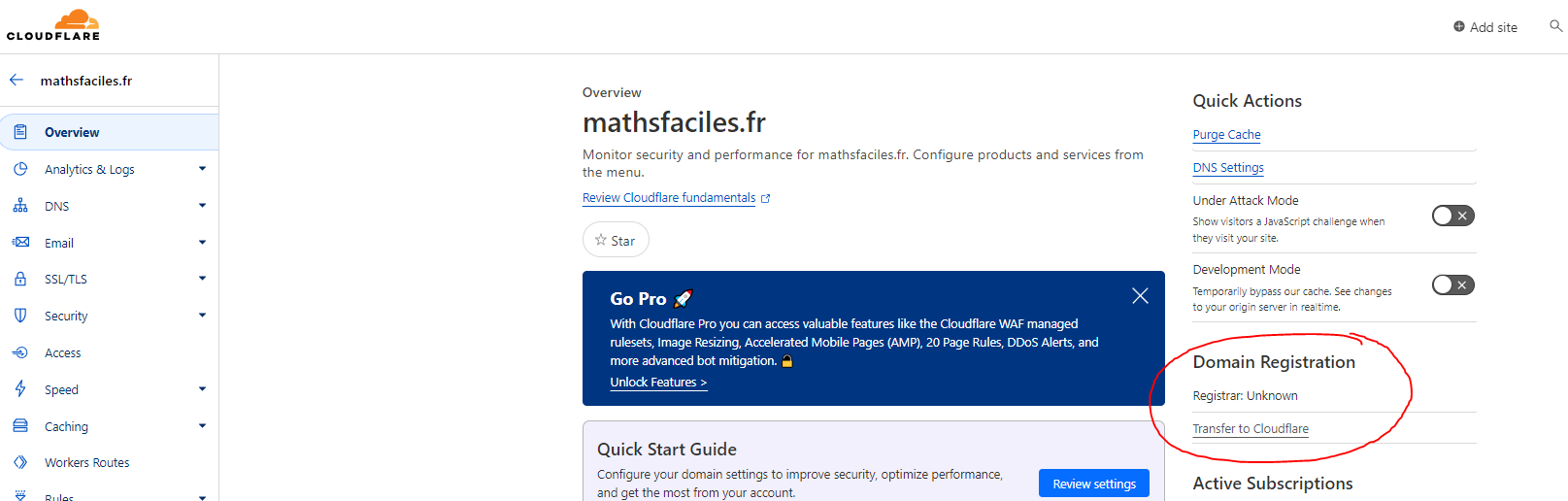Expand the DNS submenu arrow

coord(202,206)
